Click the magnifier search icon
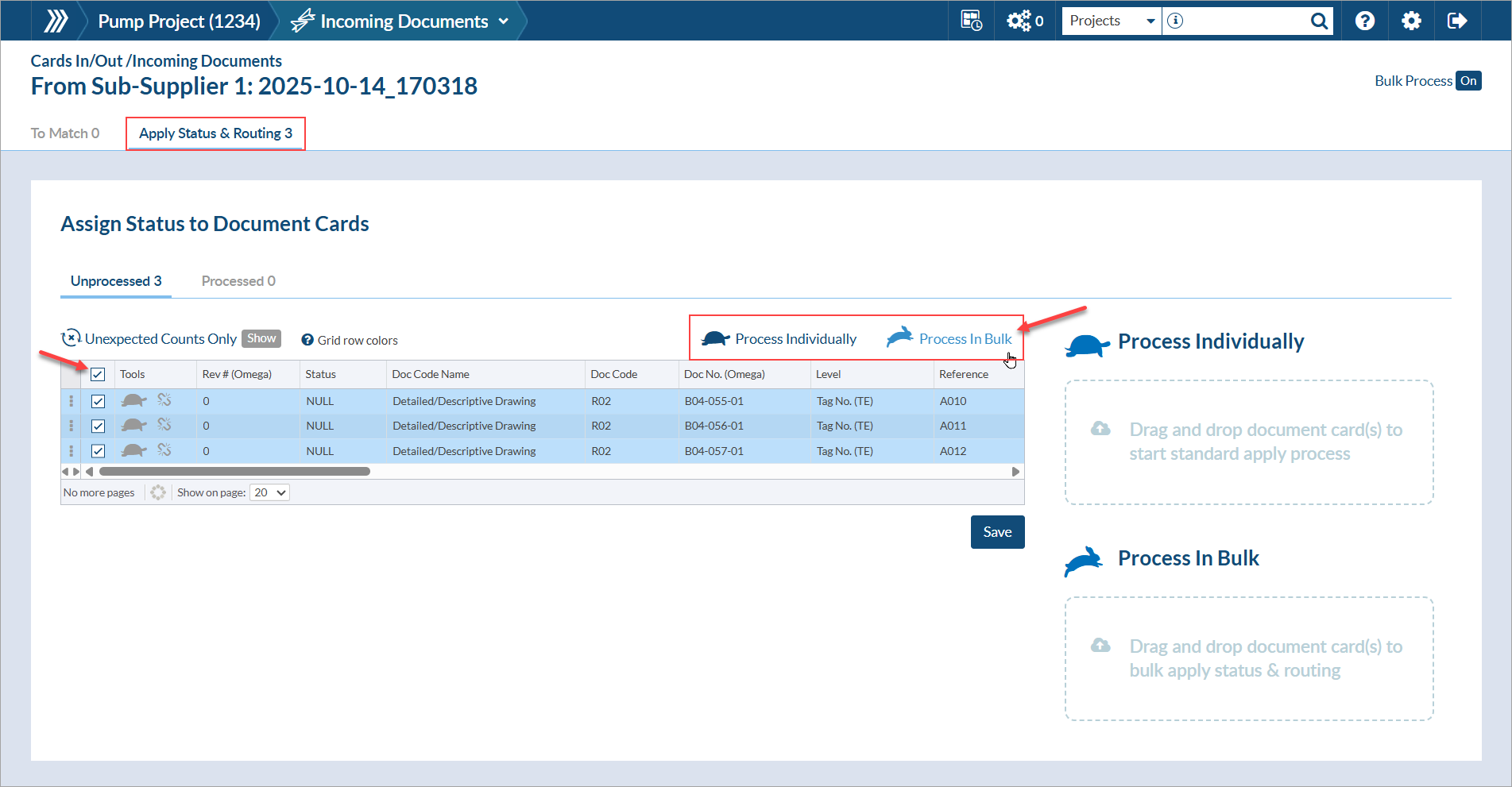The width and height of the screenshot is (1512, 787). (1319, 21)
